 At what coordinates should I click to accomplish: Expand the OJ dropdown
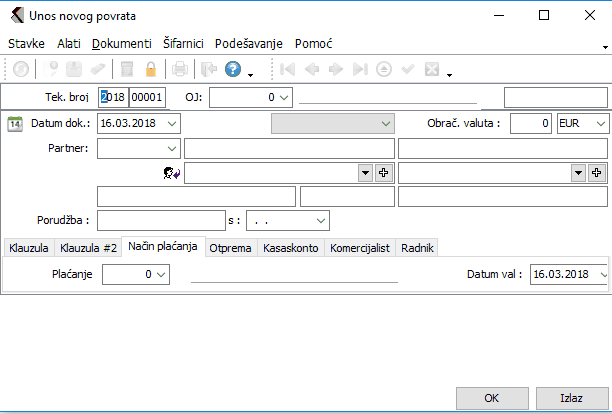point(283,97)
